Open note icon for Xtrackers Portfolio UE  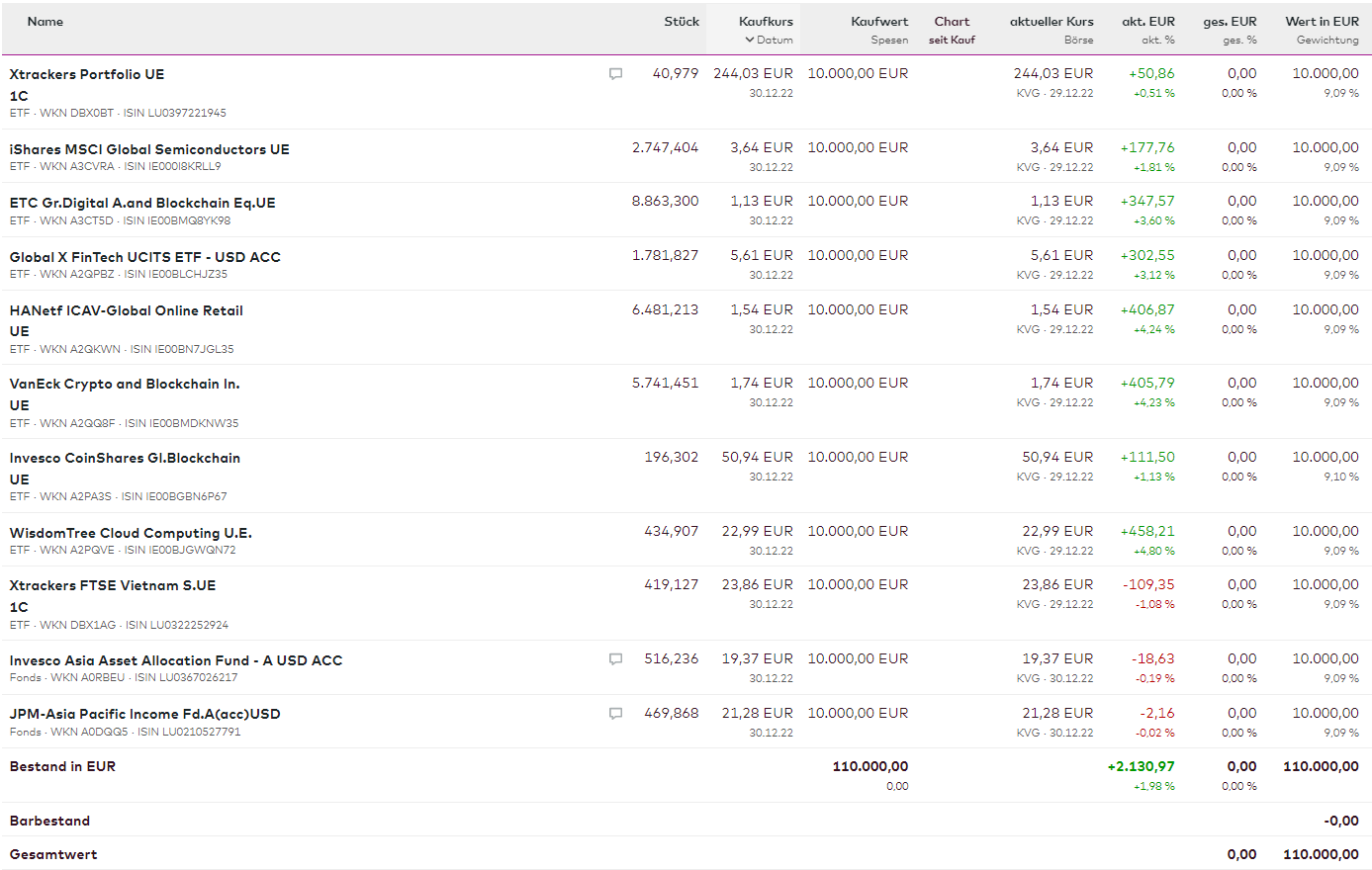click(615, 74)
